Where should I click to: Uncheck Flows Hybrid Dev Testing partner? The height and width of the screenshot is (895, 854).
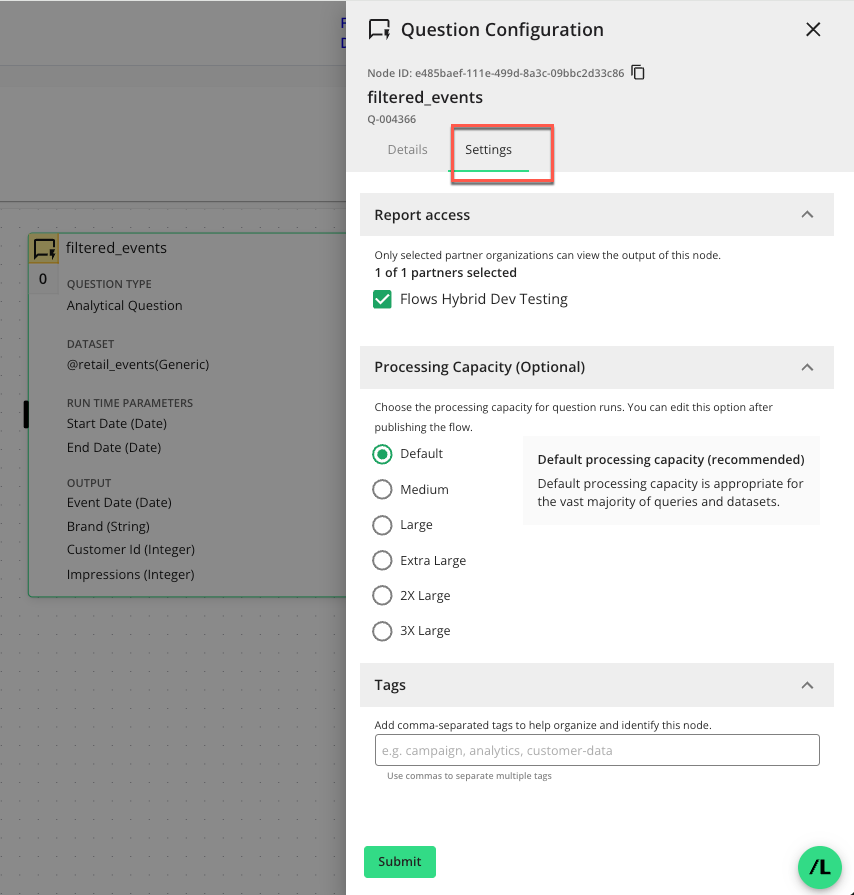coord(382,299)
